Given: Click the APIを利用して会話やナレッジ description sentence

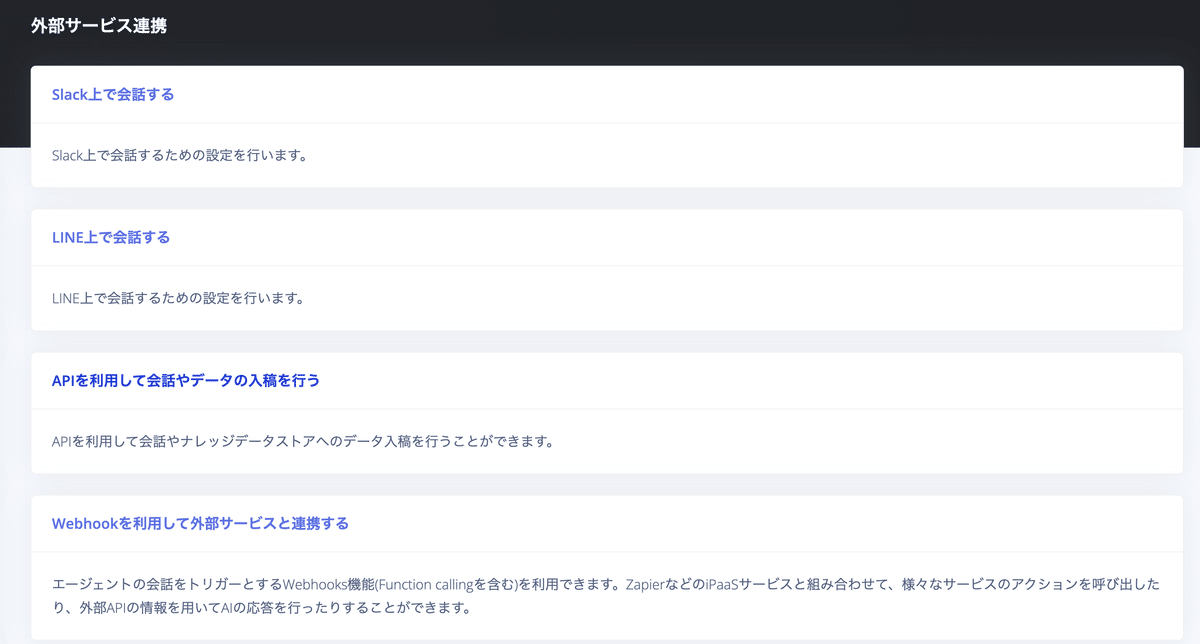Looking at the screenshot, I should pyautogui.click(x=303, y=441).
